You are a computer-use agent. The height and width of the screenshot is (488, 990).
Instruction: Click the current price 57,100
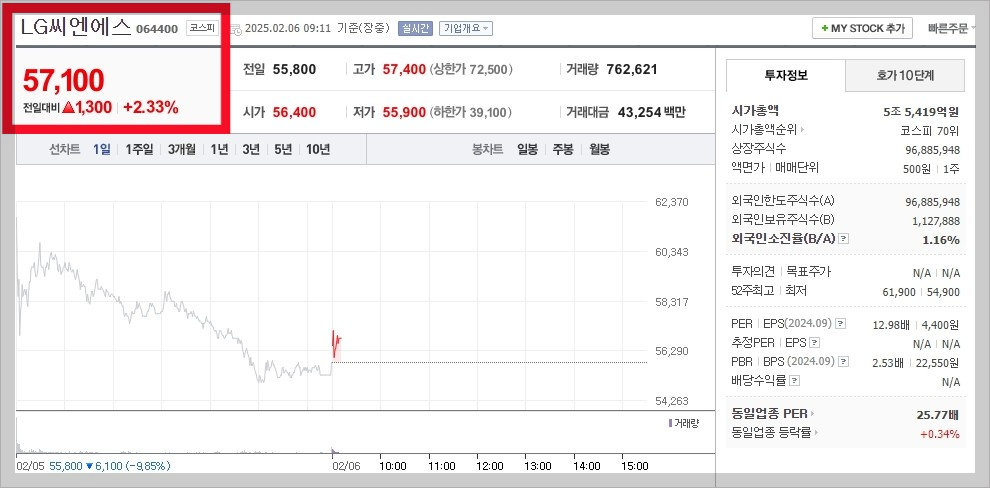pyautogui.click(x=63, y=81)
